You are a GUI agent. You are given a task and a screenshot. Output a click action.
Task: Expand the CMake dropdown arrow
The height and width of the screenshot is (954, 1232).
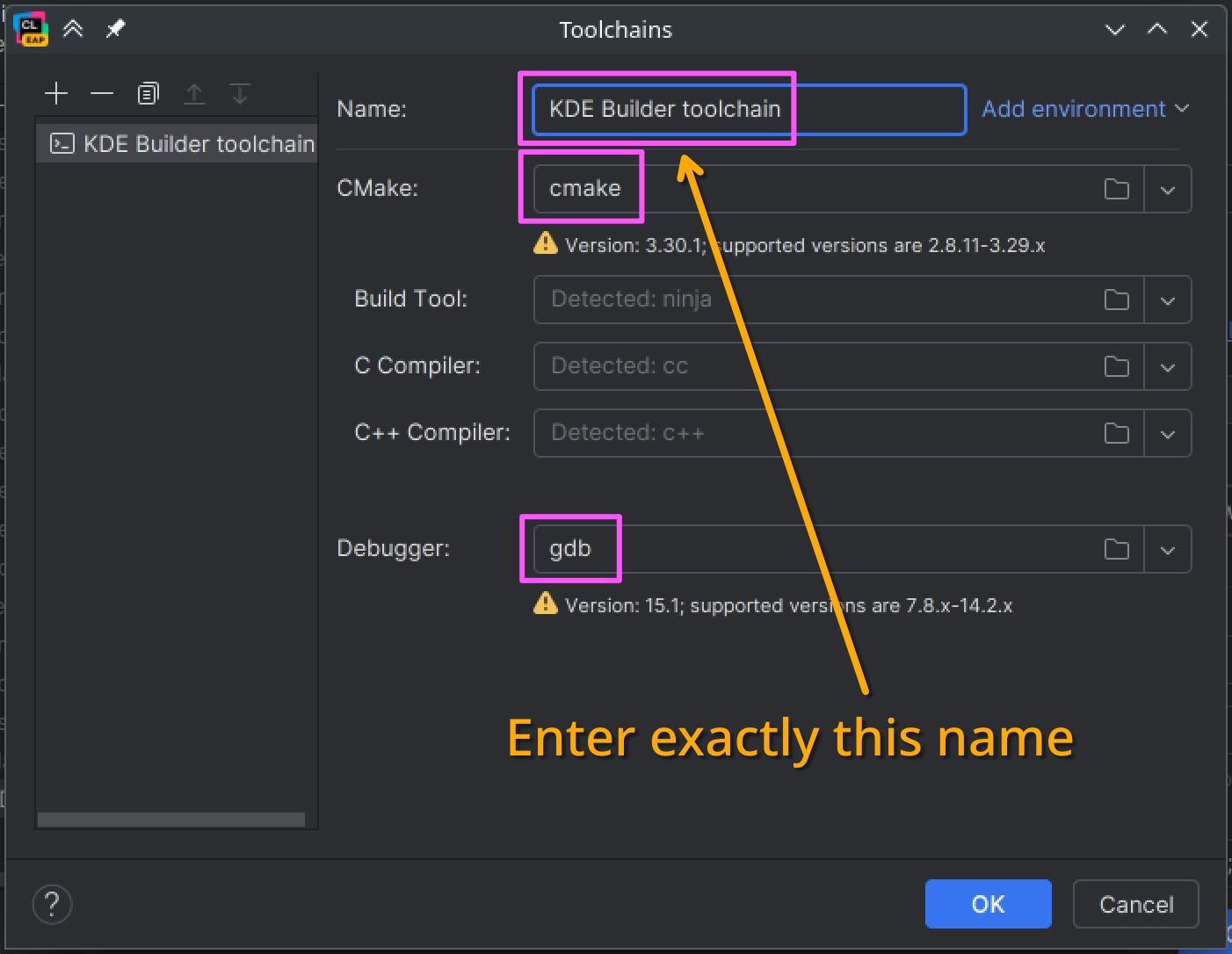pyautogui.click(x=1168, y=190)
